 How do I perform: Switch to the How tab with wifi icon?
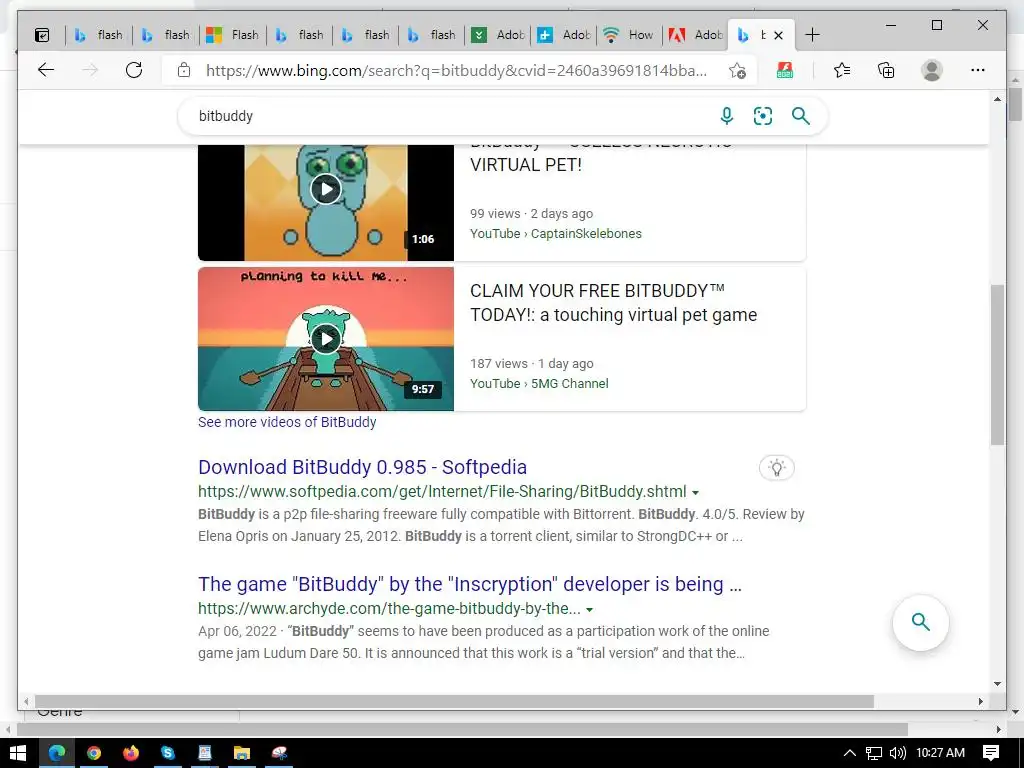[628, 35]
